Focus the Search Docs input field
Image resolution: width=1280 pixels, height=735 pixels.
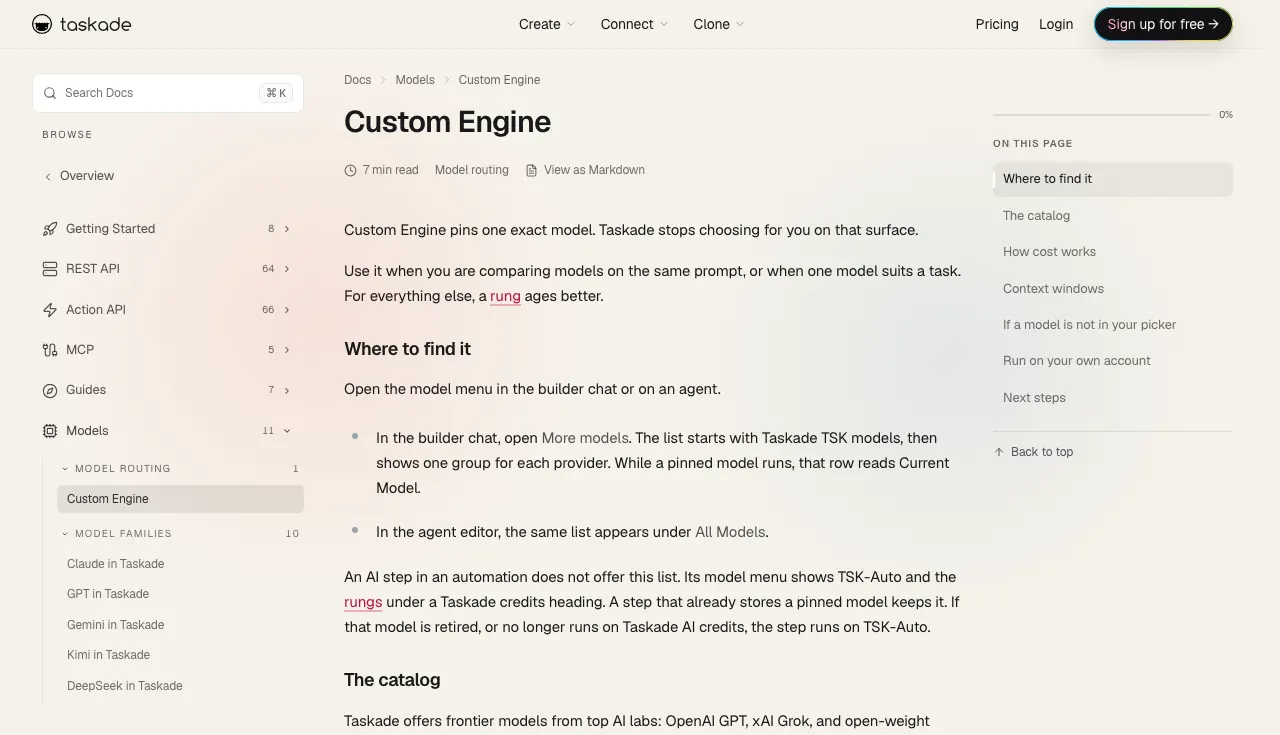[168, 93]
